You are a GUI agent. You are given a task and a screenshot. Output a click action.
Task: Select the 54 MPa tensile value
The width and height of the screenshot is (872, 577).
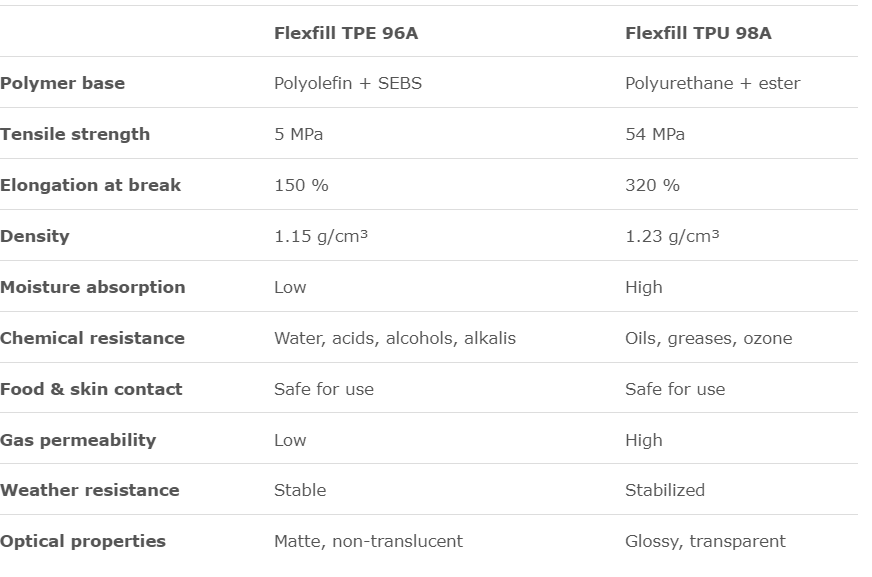655,134
